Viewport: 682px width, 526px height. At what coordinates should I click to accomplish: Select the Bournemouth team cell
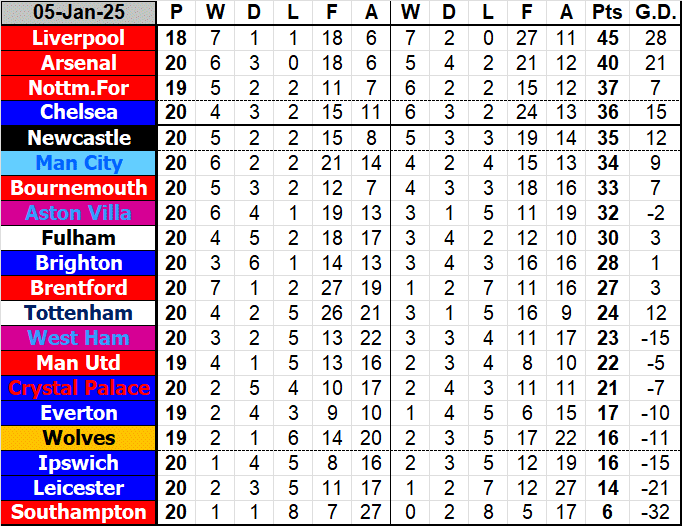pyautogui.click(x=79, y=188)
